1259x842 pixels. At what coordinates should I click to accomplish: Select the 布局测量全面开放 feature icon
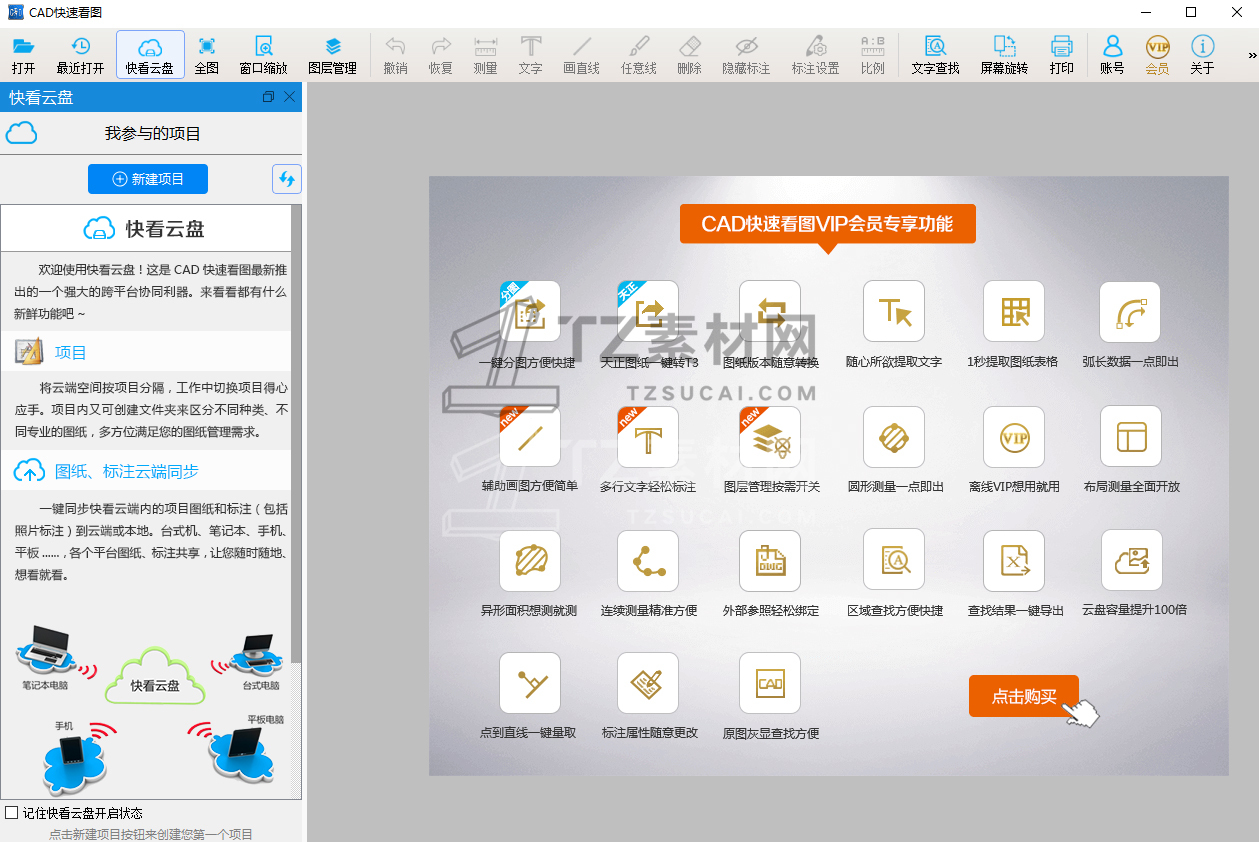pyautogui.click(x=1131, y=436)
